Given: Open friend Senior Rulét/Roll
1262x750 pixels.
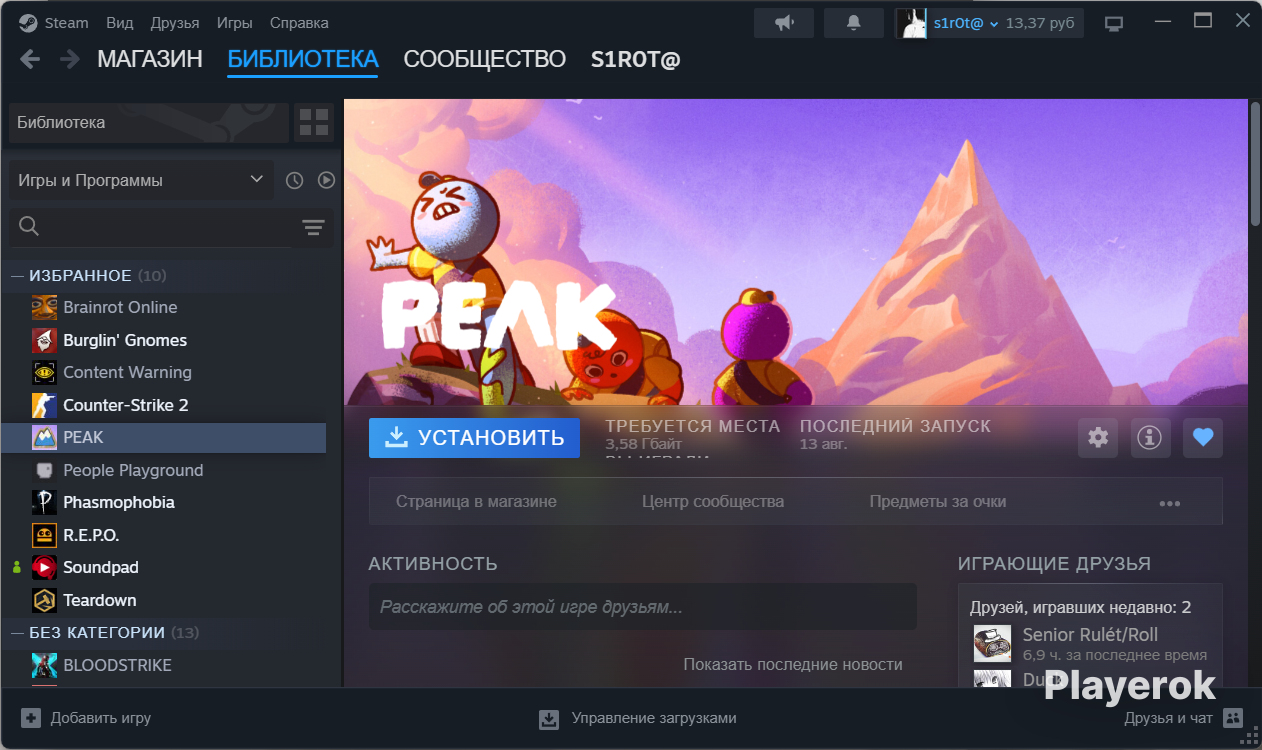Looking at the screenshot, I should point(1090,644).
